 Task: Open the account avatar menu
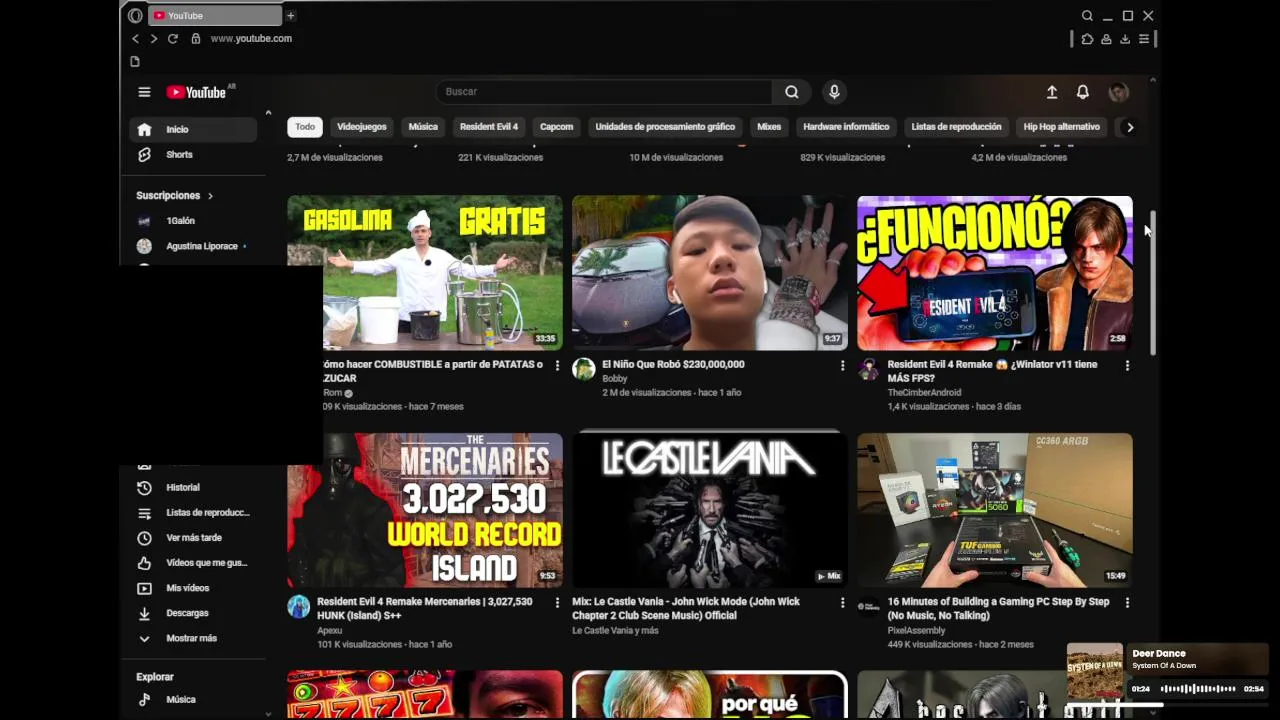click(x=1118, y=92)
